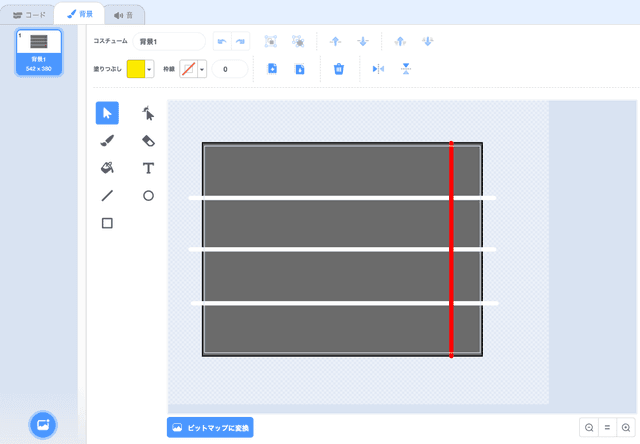Select the arrow Select tool
Image resolution: width=640 pixels, height=444 pixels.
point(107,113)
